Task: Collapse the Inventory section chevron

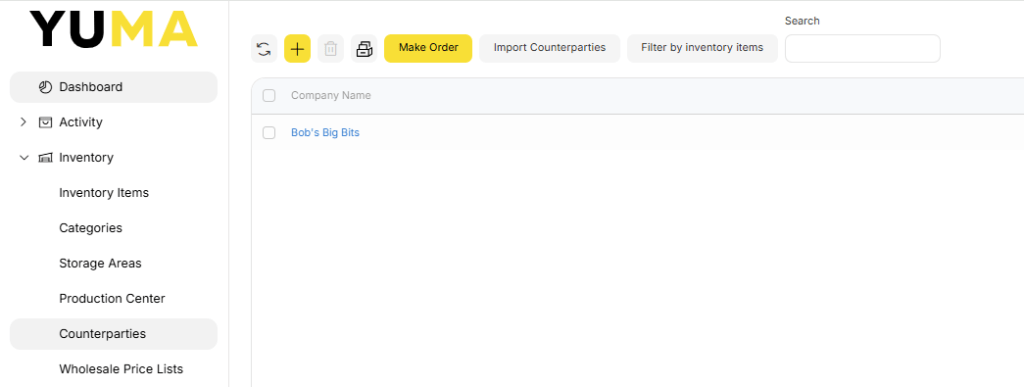Action: (24, 157)
